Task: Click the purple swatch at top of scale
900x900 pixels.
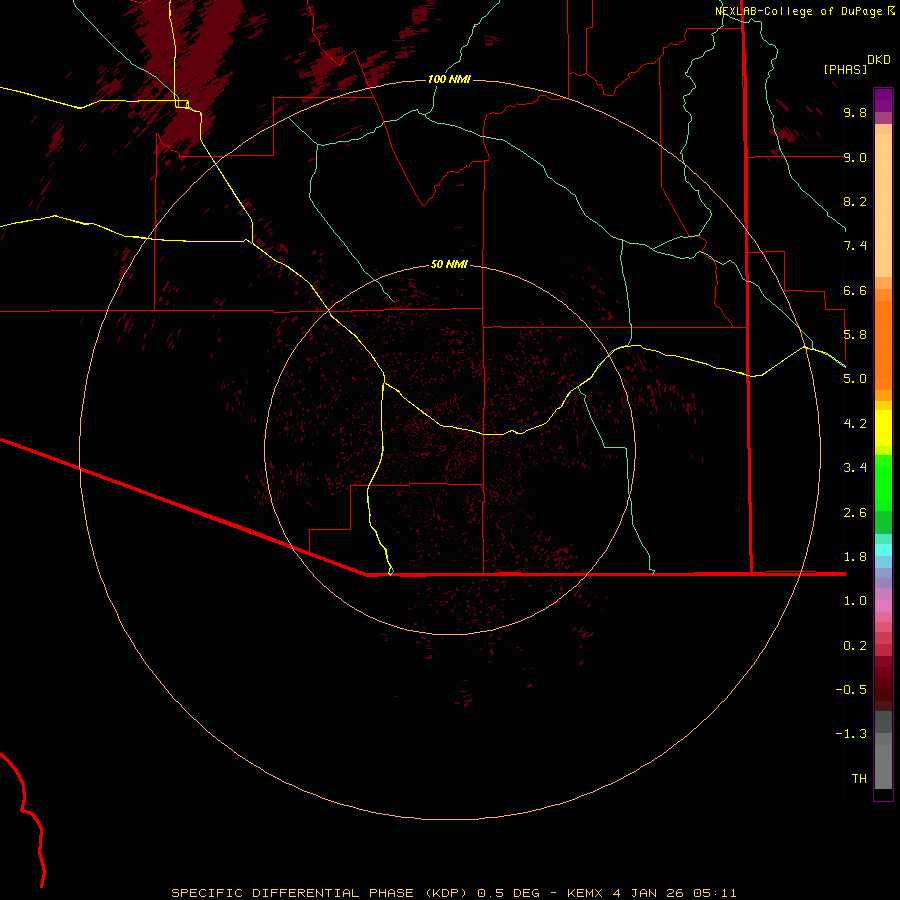Action: click(x=883, y=100)
